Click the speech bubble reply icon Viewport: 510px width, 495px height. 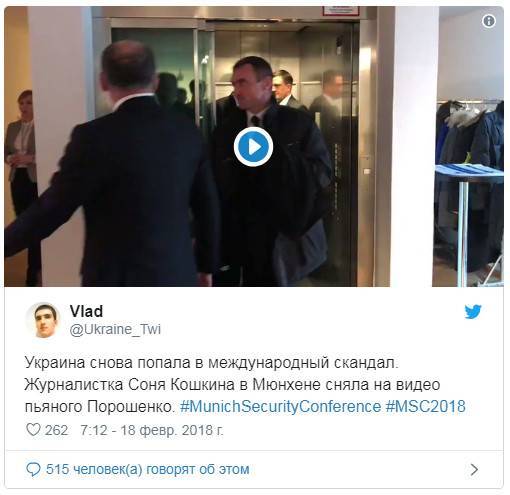coord(33,469)
